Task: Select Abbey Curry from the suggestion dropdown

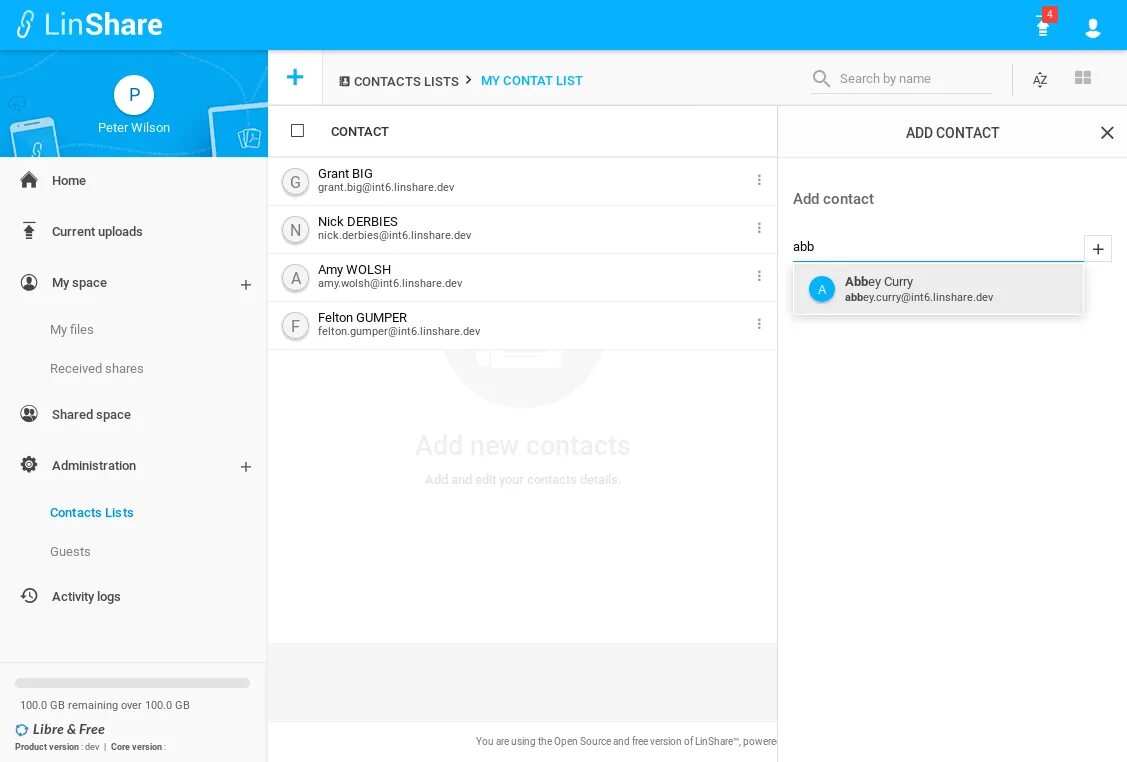Action: 937,289
